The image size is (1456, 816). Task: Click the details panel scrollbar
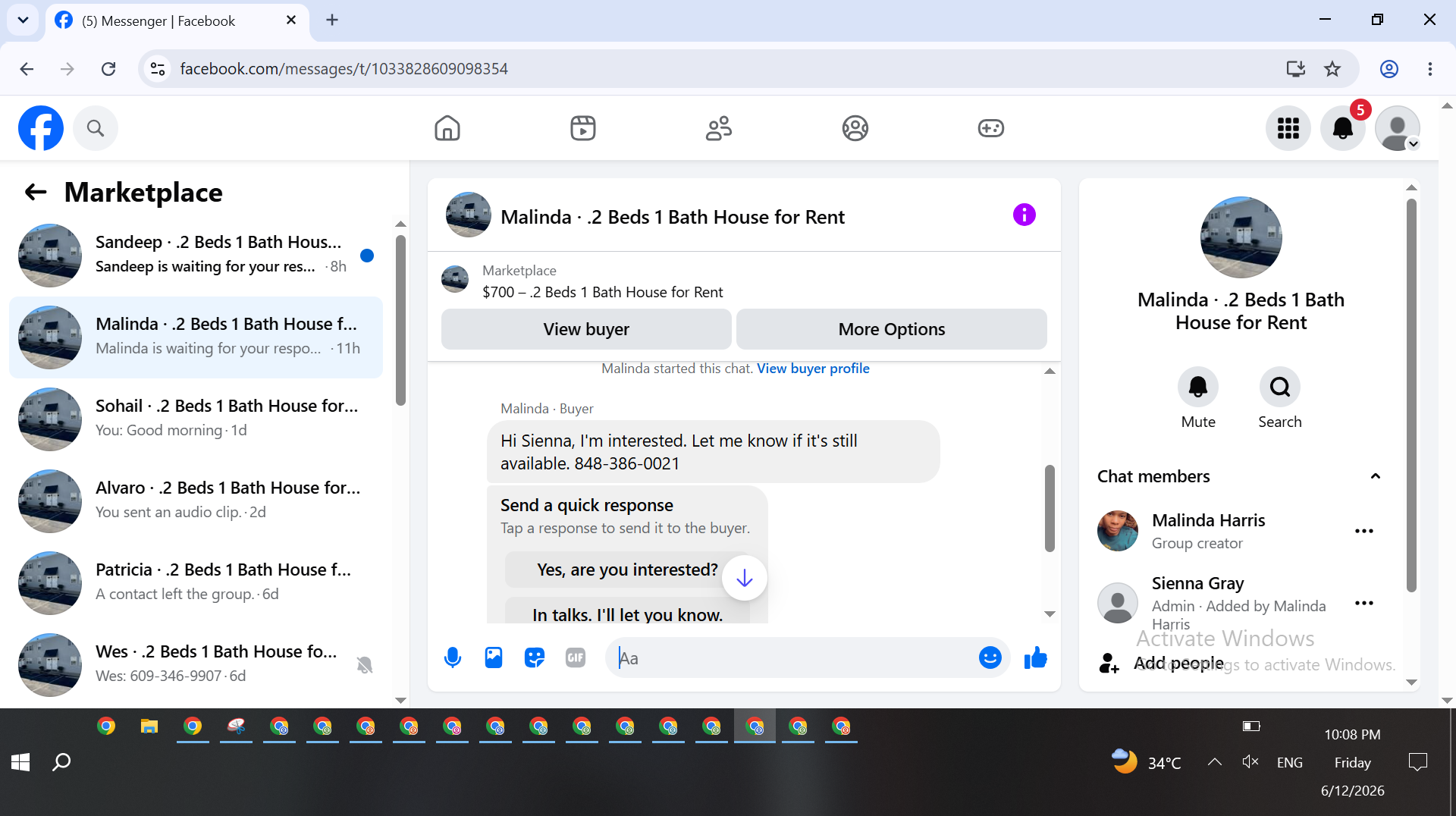[1411, 394]
